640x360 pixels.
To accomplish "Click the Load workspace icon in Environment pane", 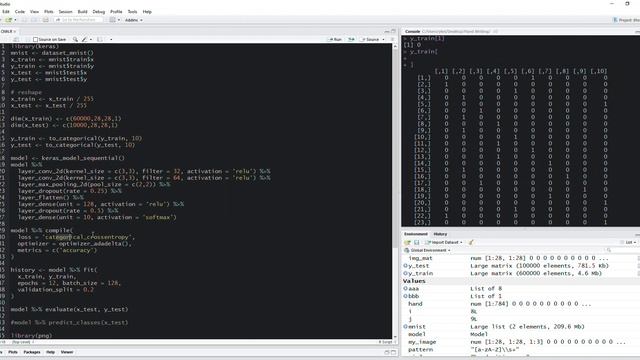I will tap(407, 242).
